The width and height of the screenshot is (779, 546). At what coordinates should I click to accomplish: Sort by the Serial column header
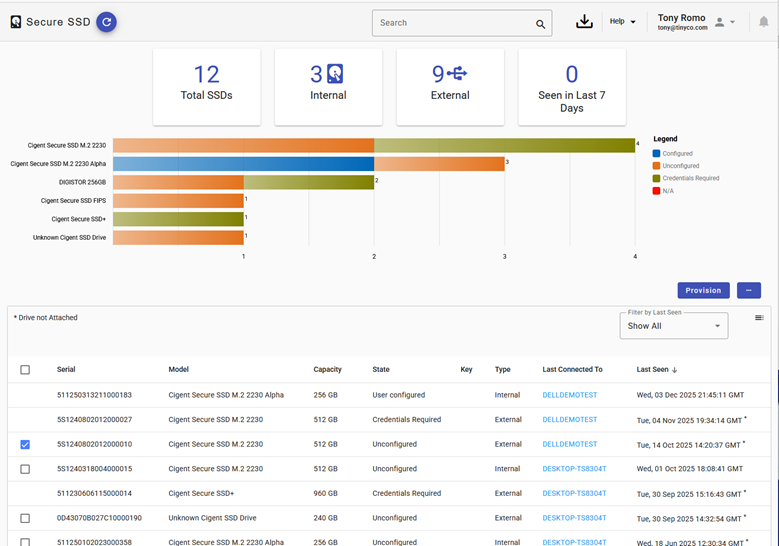click(66, 369)
